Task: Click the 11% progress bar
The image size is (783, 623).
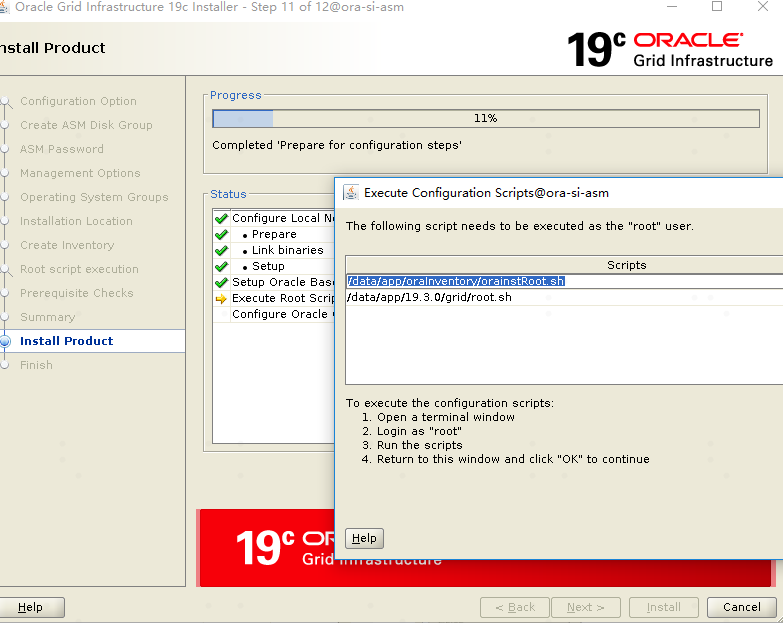Action: click(x=486, y=118)
